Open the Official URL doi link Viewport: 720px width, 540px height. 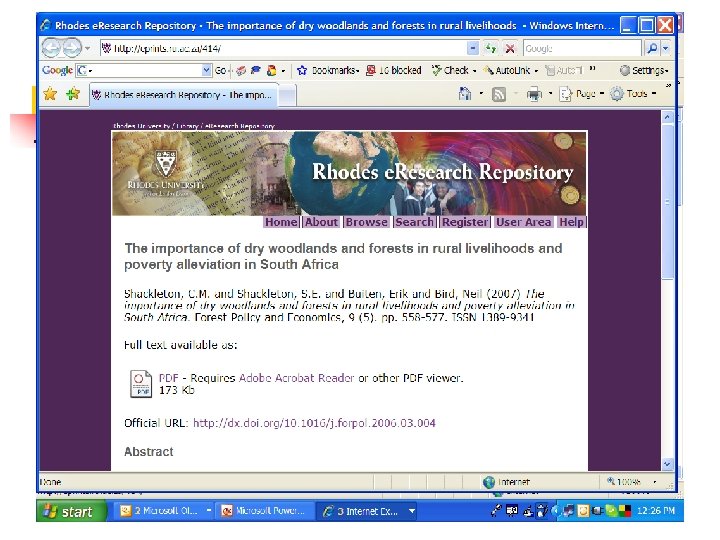tap(314, 423)
